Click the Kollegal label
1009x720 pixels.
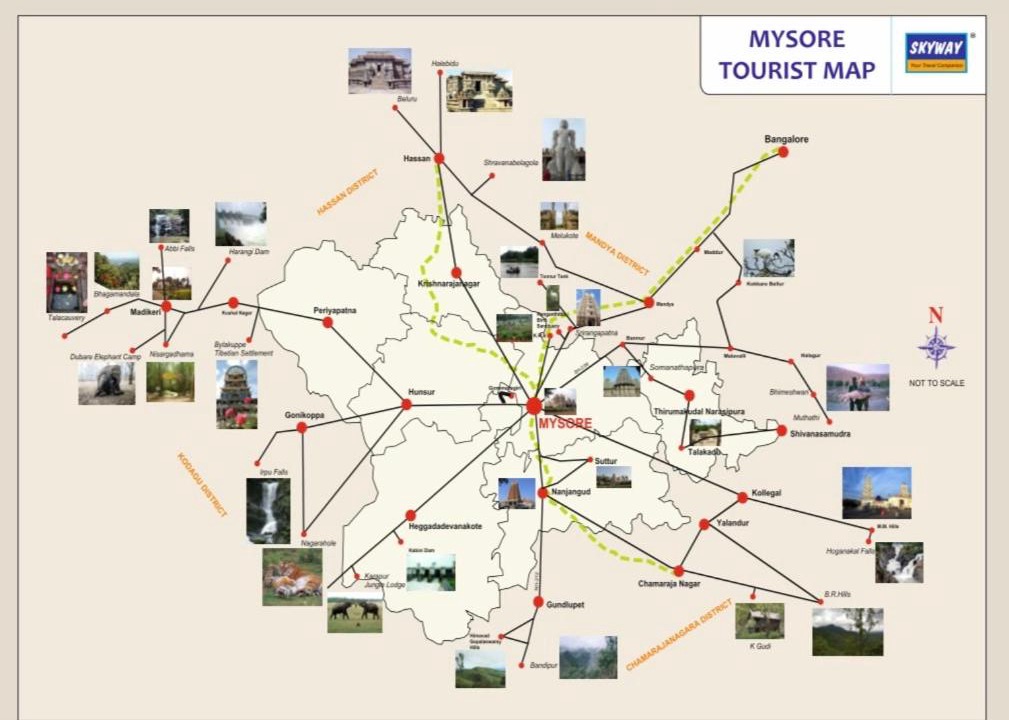click(x=766, y=493)
